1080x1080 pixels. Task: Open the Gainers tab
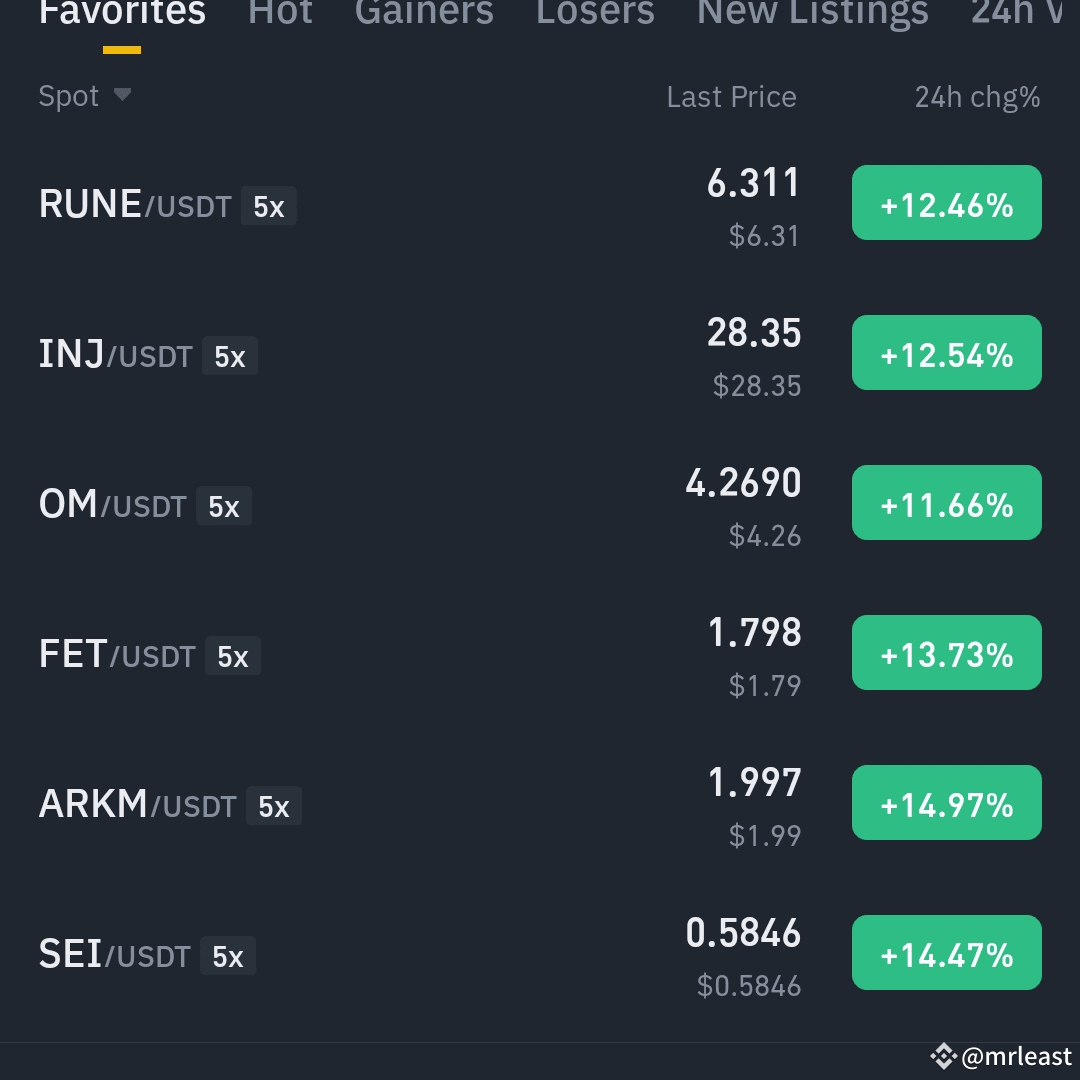click(x=423, y=13)
